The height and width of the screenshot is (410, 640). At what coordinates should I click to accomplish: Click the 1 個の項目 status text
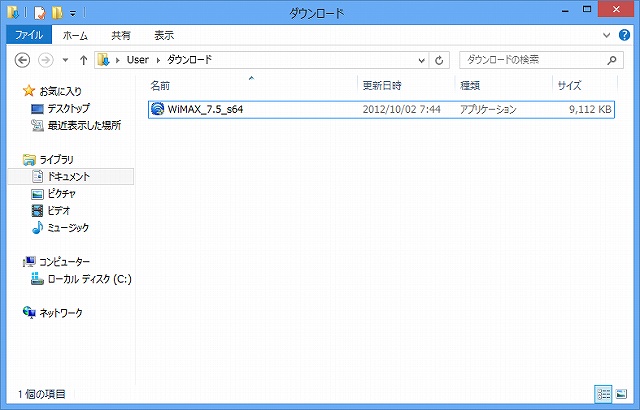41,394
